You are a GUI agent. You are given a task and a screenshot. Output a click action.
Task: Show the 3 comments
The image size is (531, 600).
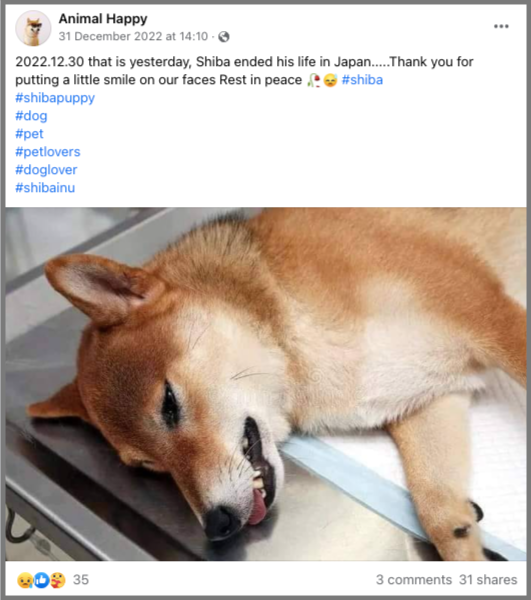[414, 580]
